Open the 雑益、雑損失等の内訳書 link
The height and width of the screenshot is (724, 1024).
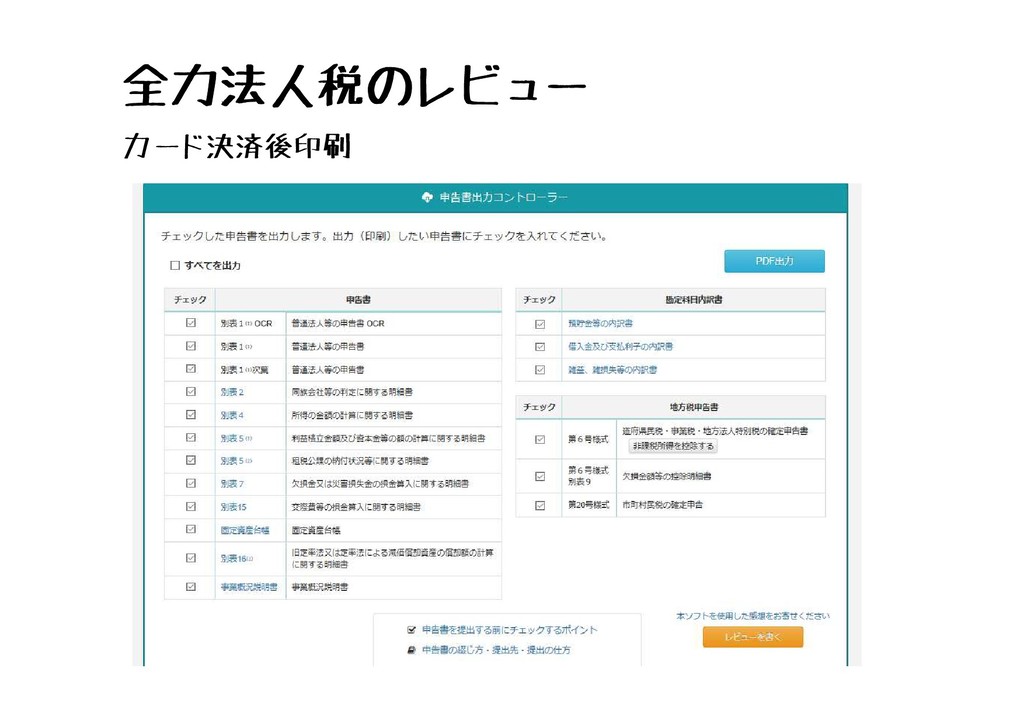613,370
